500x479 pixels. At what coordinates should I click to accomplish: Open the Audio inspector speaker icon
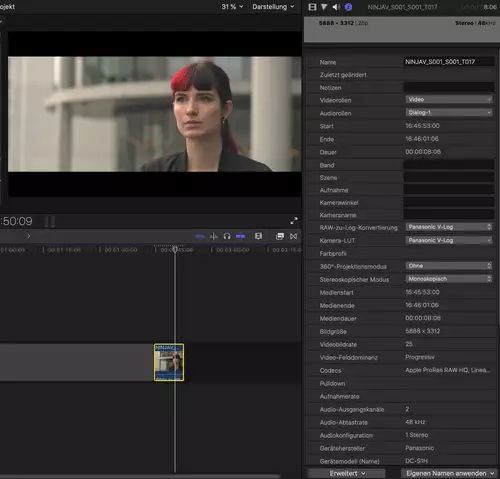click(336, 7)
